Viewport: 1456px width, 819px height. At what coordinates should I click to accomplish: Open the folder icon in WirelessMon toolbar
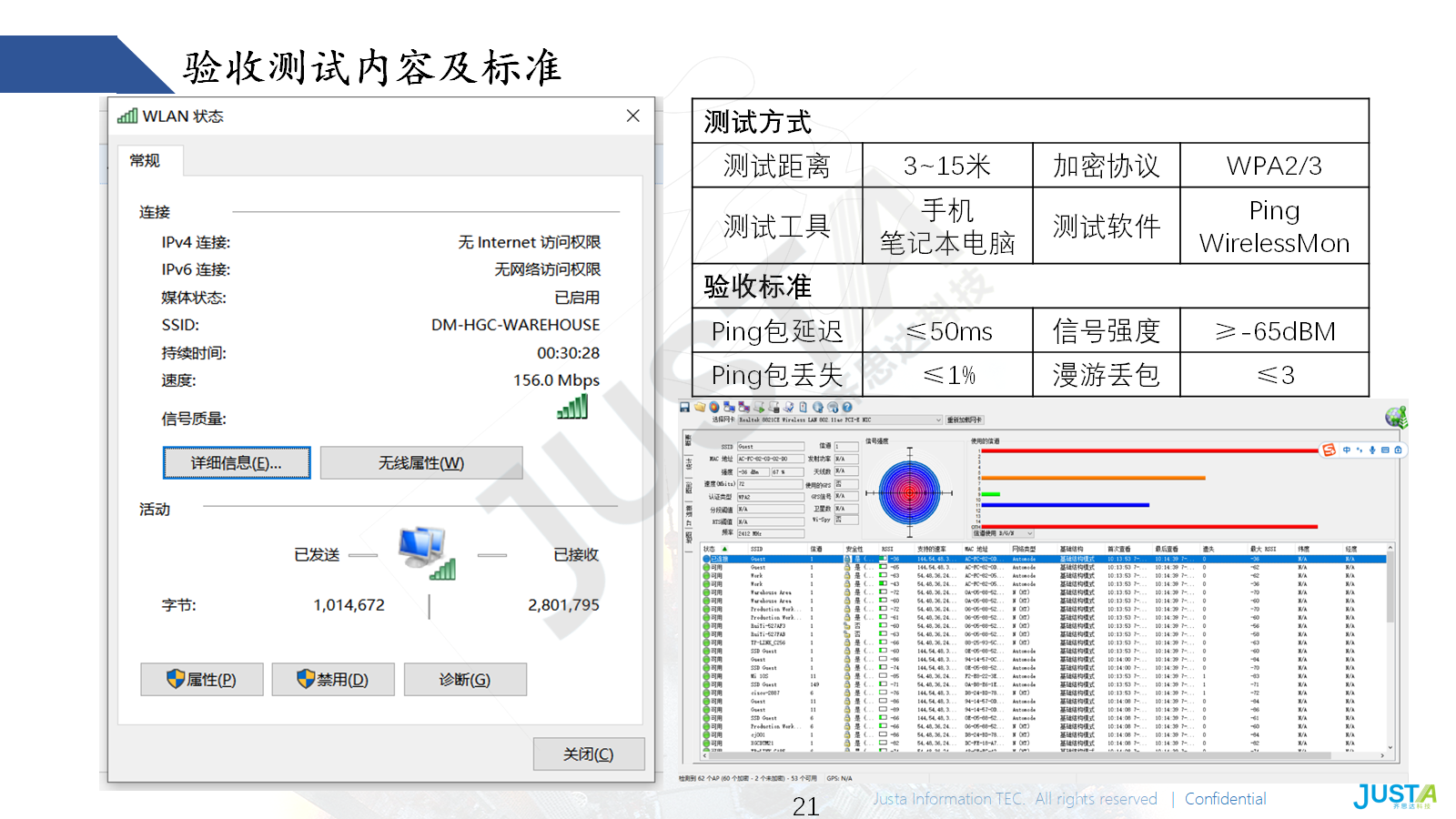tap(700, 408)
